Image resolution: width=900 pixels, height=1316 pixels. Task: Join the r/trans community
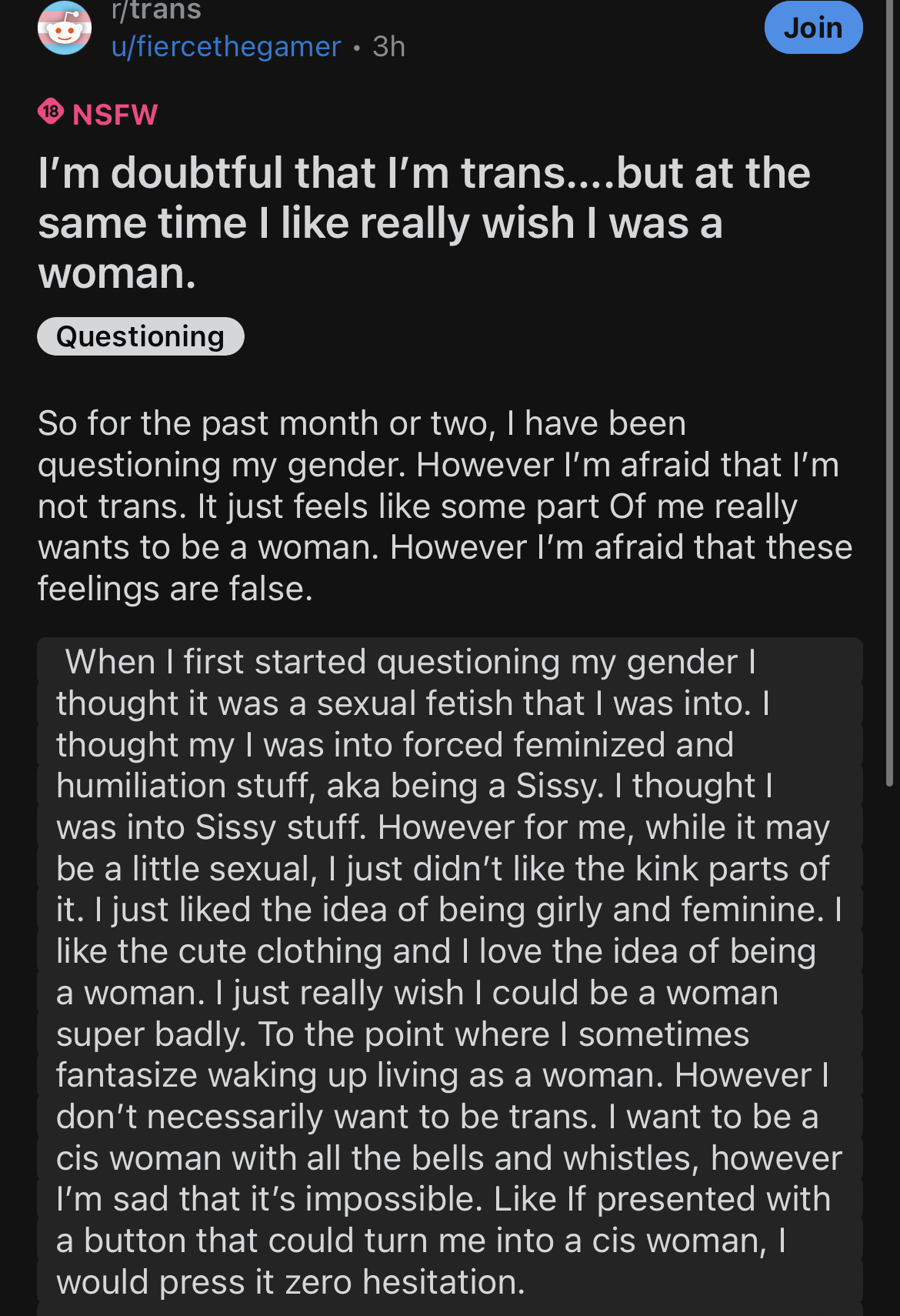[x=813, y=28]
